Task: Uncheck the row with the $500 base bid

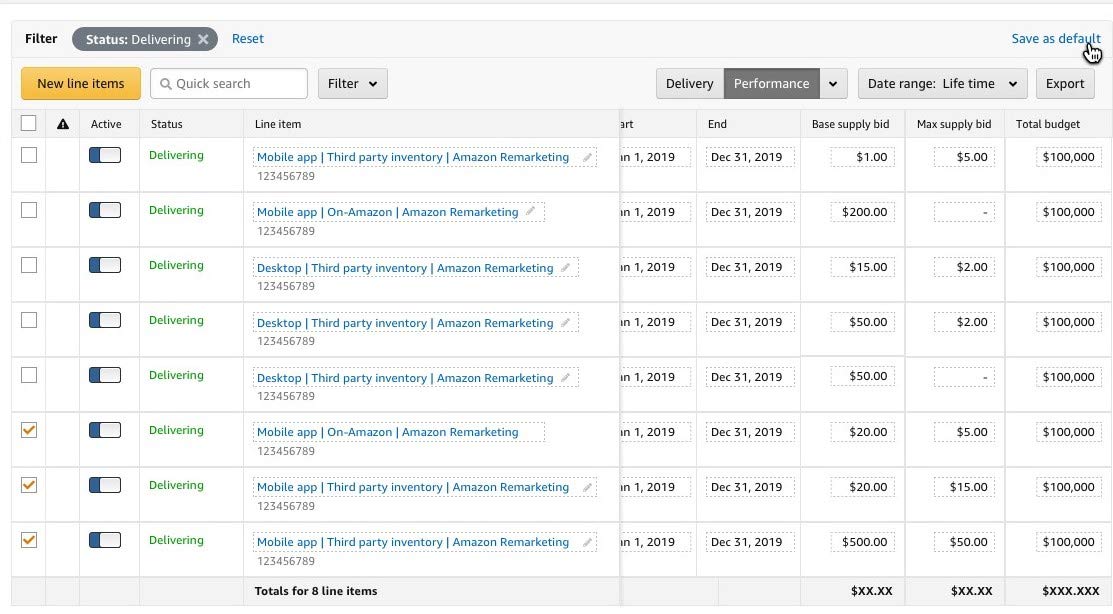Action: (x=29, y=539)
